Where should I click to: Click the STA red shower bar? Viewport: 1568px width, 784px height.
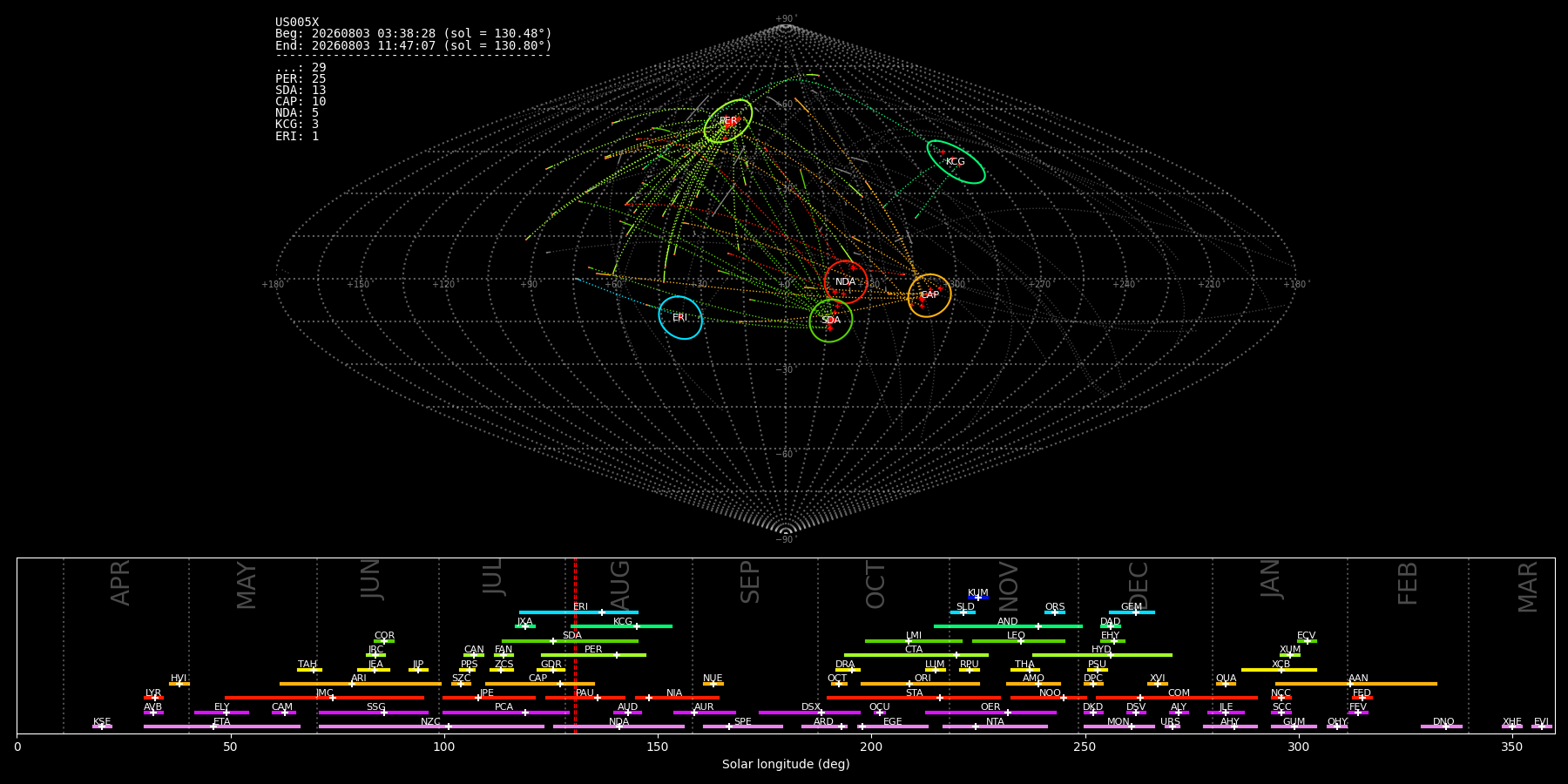pos(914,698)
